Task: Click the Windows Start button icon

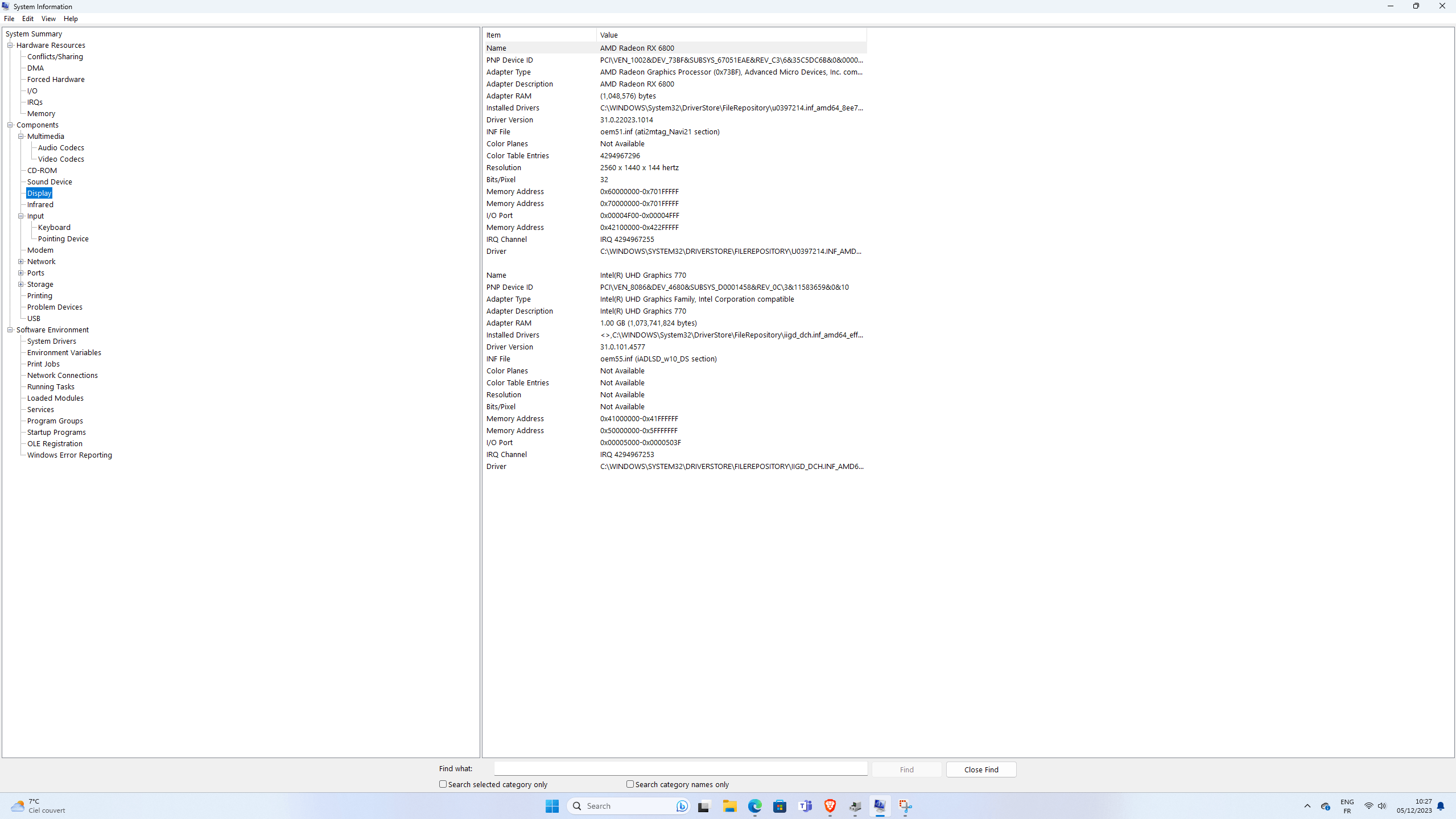Action: [x=553, y=806]
